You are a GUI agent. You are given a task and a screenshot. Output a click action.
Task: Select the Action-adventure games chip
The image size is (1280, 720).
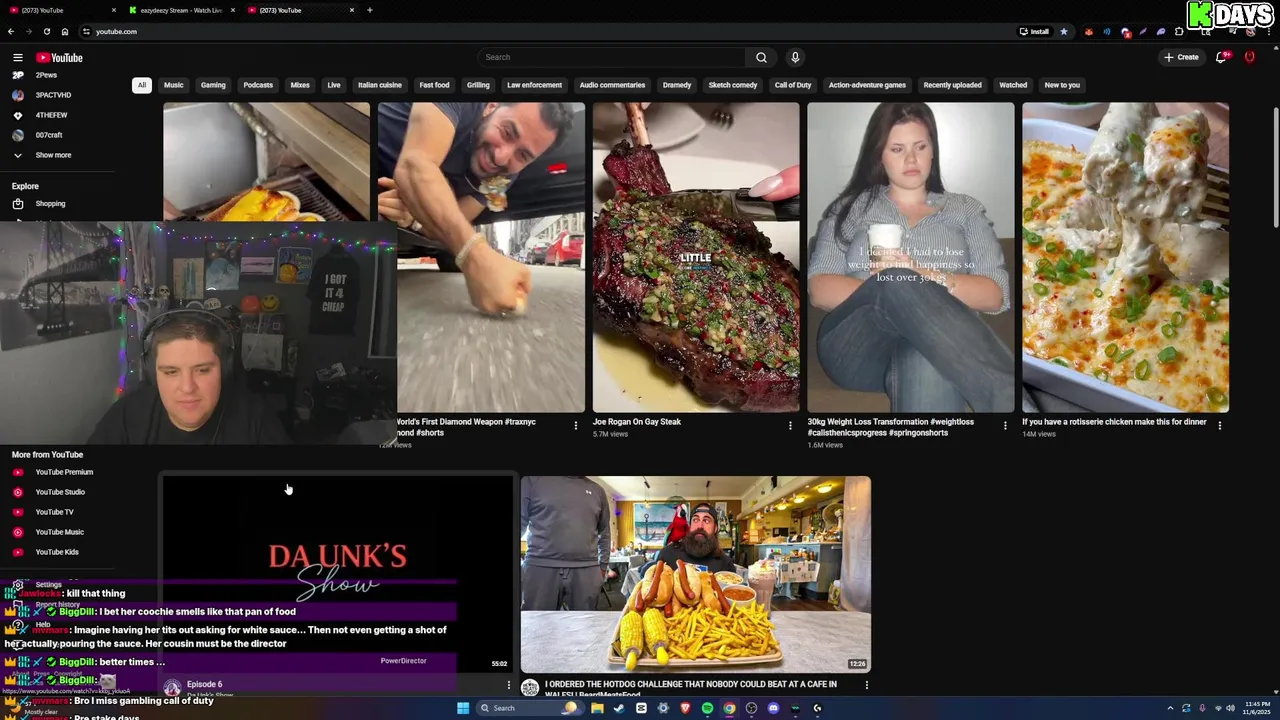pos(867,85)
